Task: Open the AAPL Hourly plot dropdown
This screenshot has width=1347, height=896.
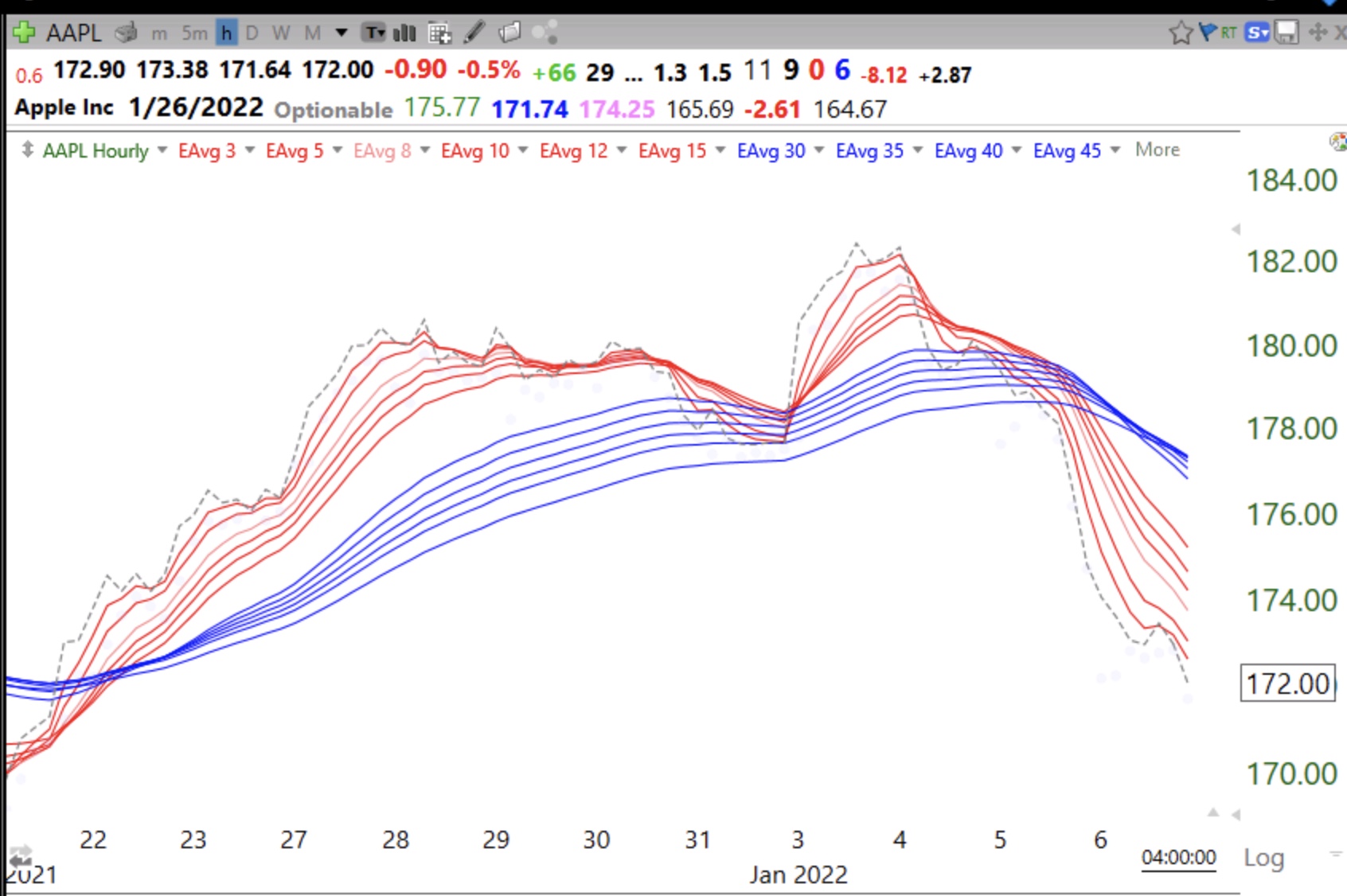Action: [162, 150]
